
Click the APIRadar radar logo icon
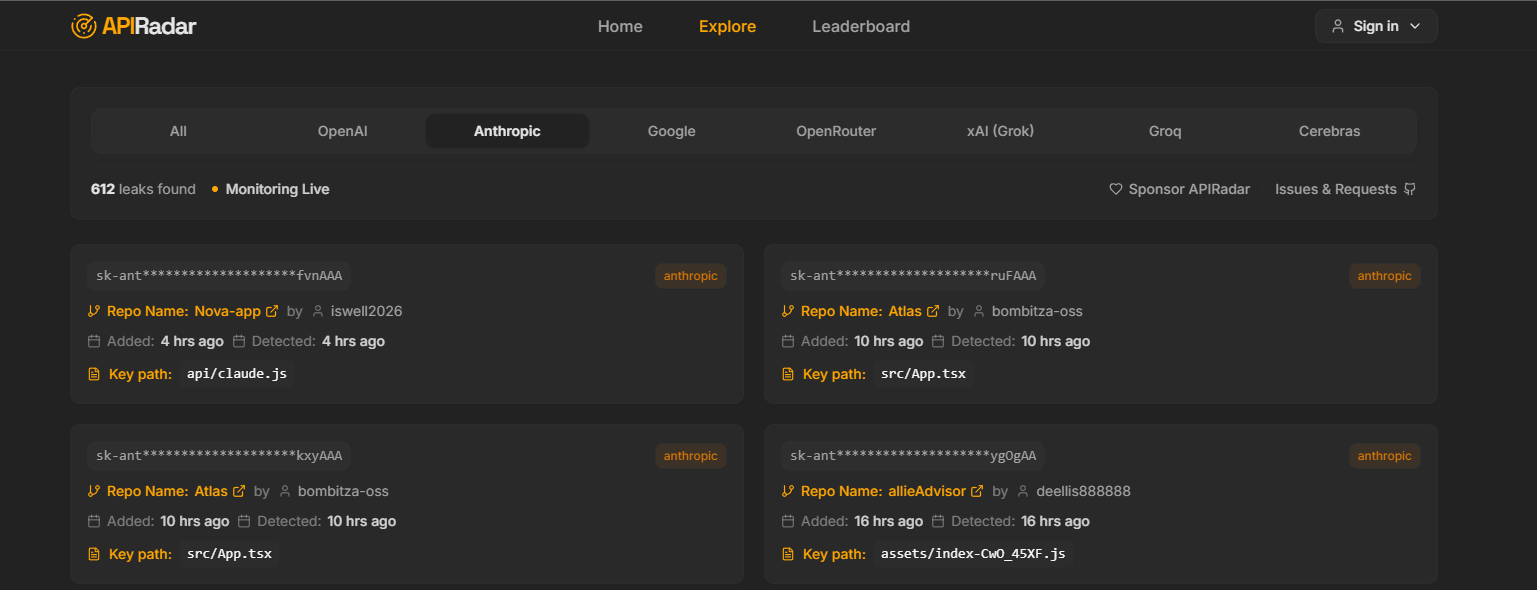coord(84,26)
